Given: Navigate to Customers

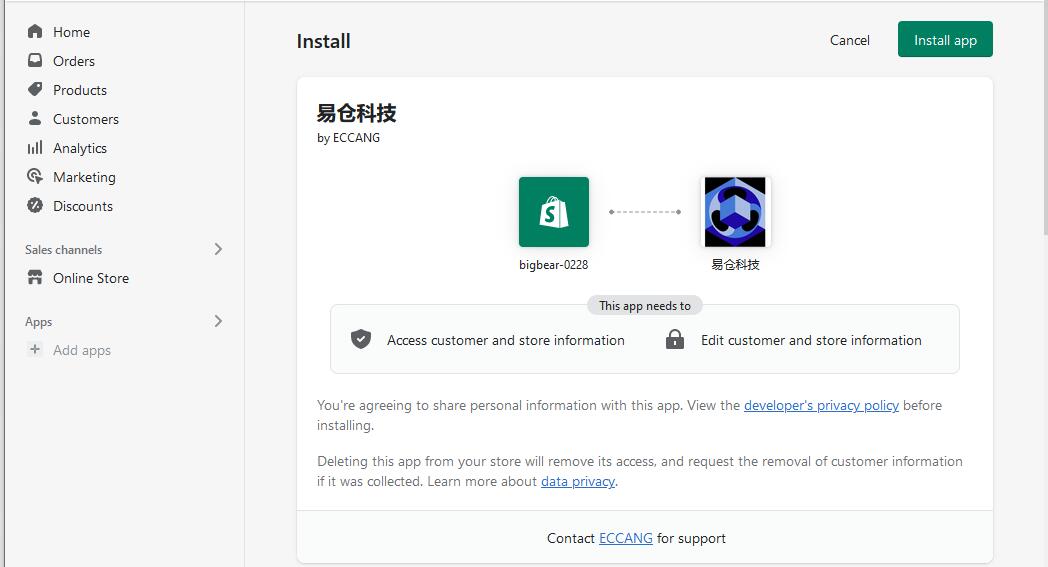Looking at the screenshot, I should tap(86, 119).
